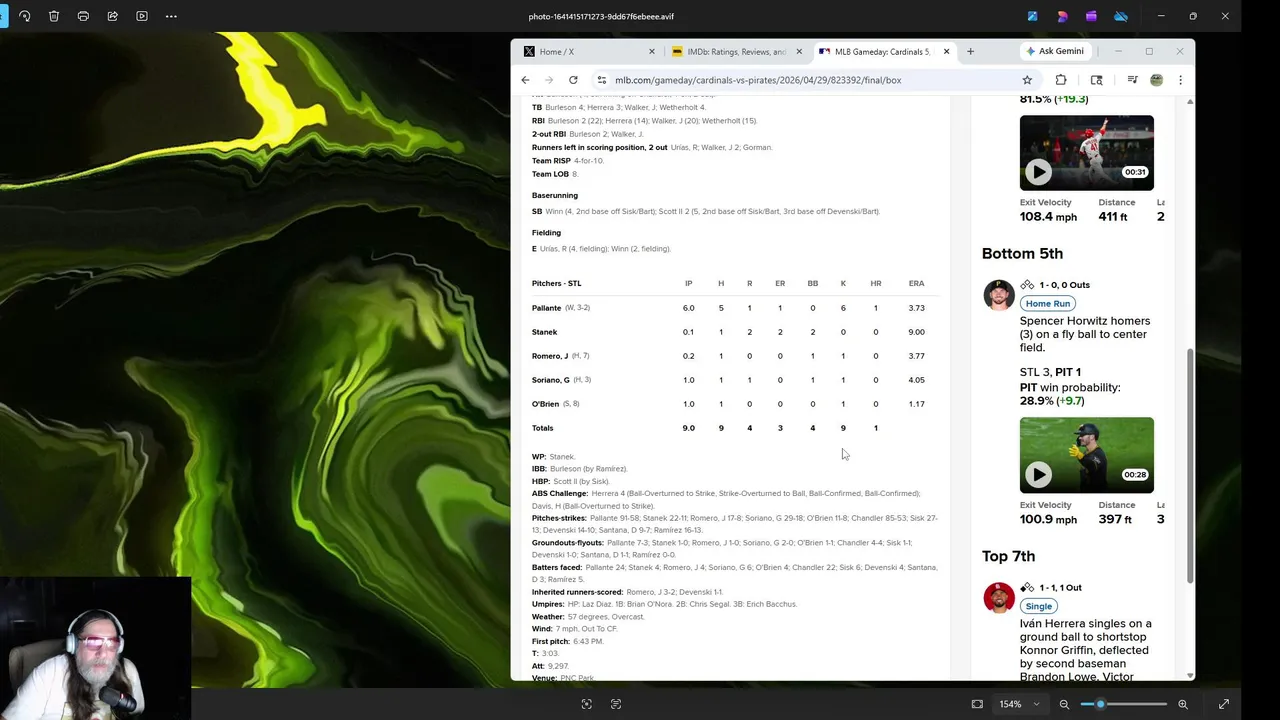Open Pallante pitcher link

(x=546, y=308)
